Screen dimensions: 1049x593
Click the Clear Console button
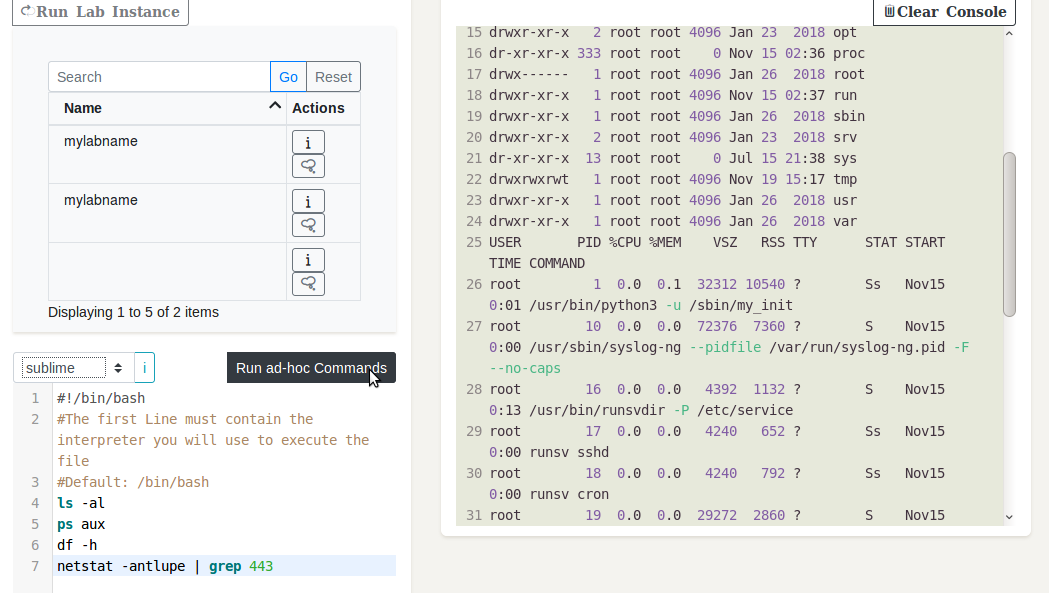coord(945,11)
